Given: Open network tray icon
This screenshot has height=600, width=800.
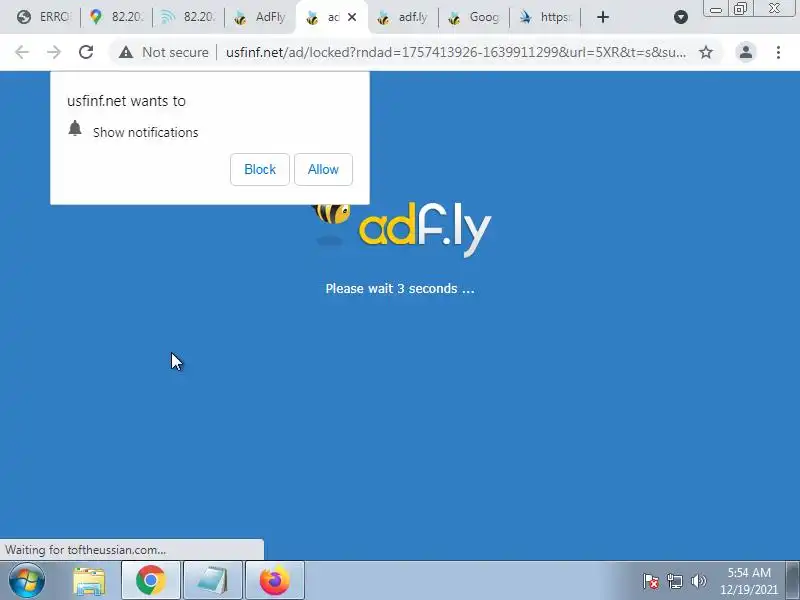Looking at the screenshot, I should coord(674,581).
